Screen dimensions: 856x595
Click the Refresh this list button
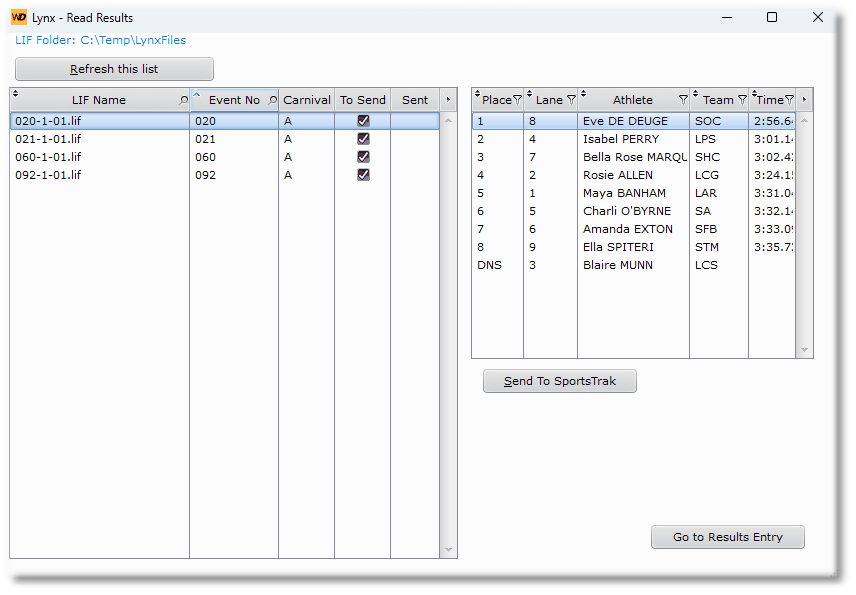[x=114, y=69]
